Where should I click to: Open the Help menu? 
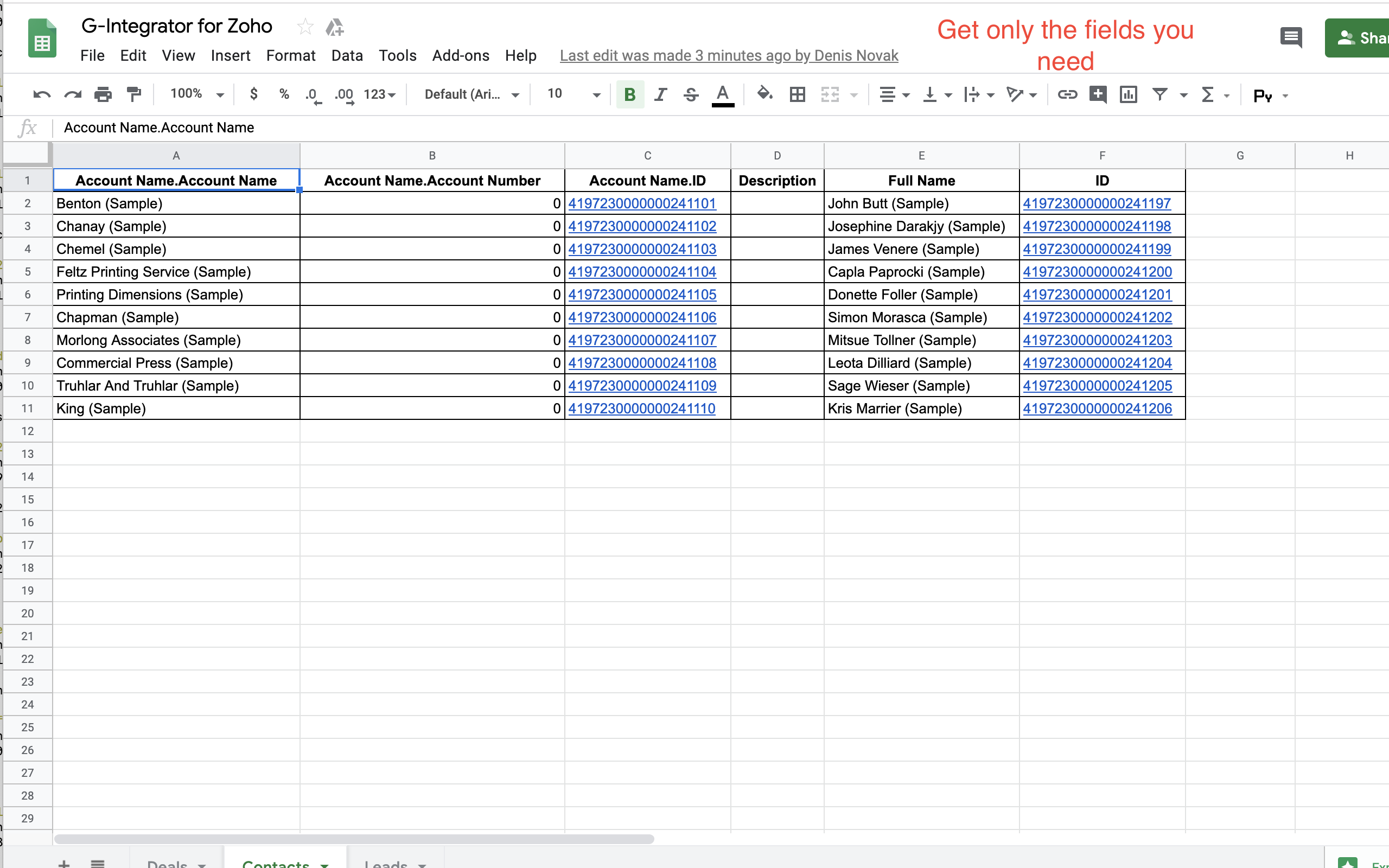coord(521,56)
